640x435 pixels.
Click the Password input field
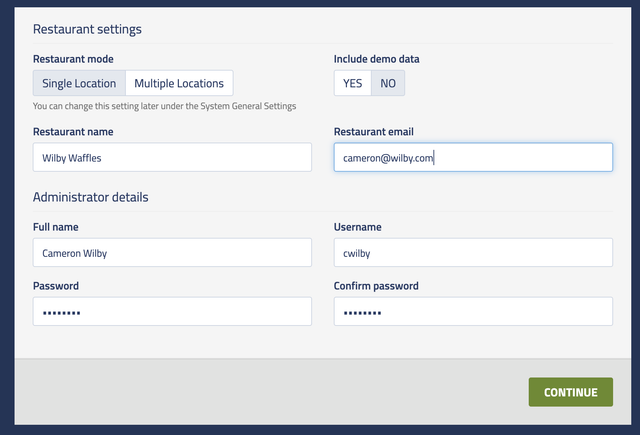tap(172, 311)
